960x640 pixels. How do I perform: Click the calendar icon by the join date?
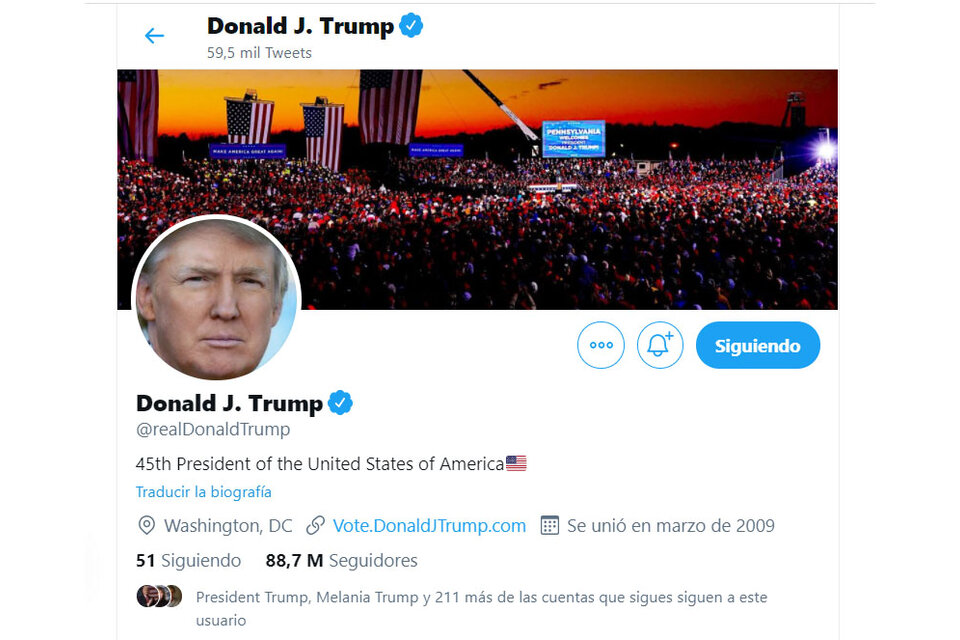click(x=550, y=525)
